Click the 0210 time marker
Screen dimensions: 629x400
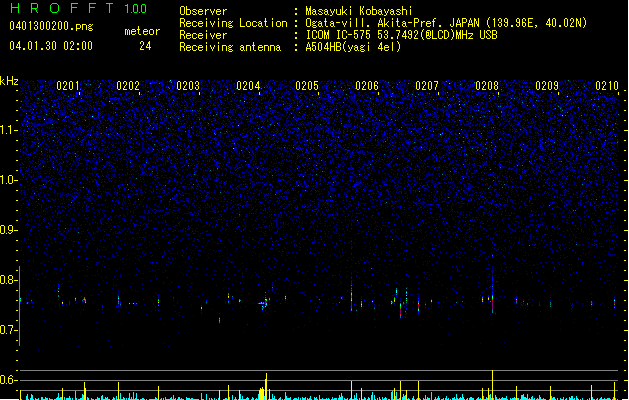click(607, 86)
